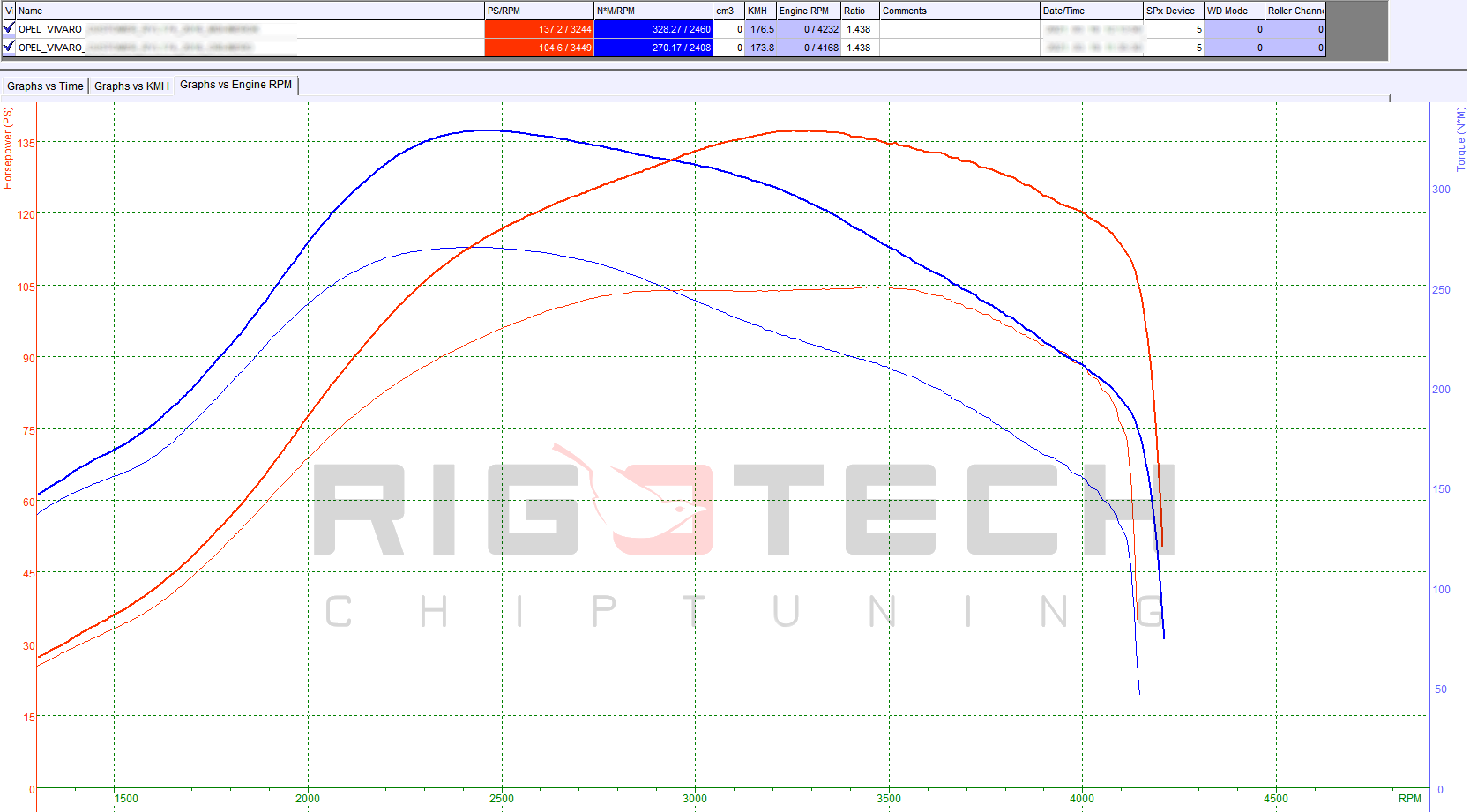Image resolution: width=1470 pixels, height=812 pixels.
Task: Select blue torque cell 328.27 / 2460
Action: click(x=653, y=29)
